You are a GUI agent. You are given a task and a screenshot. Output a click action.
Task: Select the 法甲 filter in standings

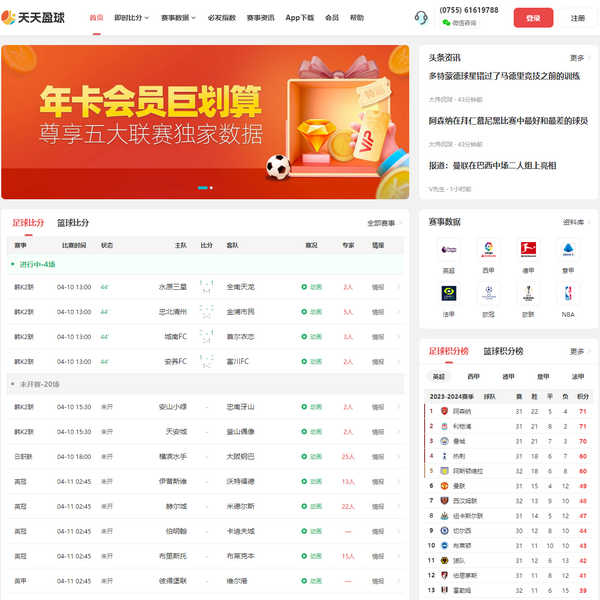click(x=577, y=377)
